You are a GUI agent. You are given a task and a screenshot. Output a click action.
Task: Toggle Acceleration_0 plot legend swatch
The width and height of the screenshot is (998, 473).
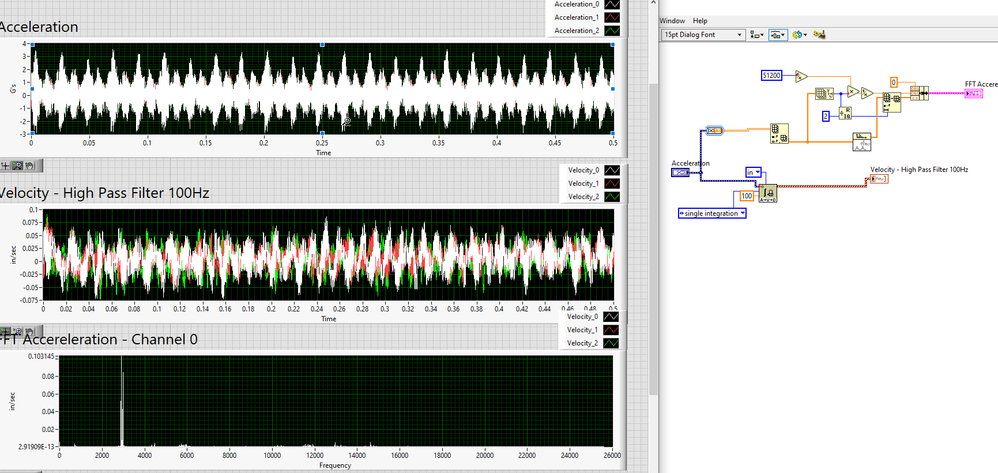(x=612, y=4)
